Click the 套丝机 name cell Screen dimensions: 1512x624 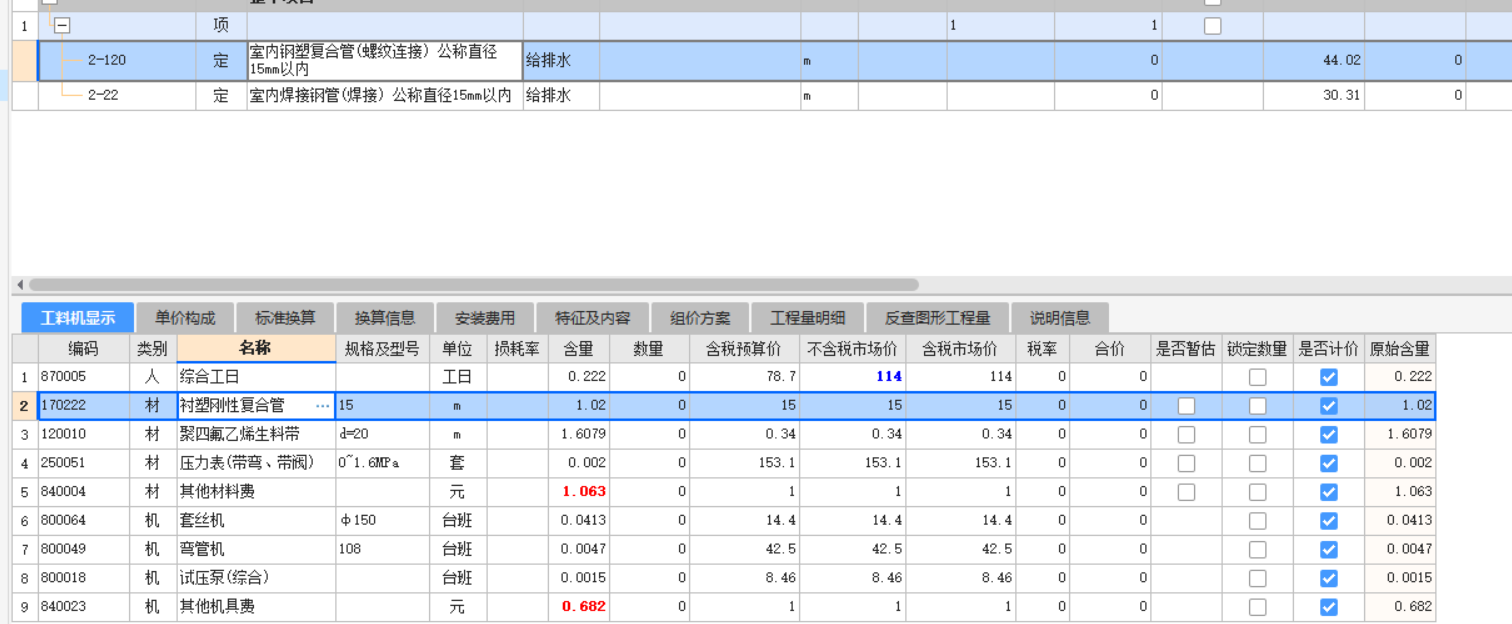pos(256,521)
